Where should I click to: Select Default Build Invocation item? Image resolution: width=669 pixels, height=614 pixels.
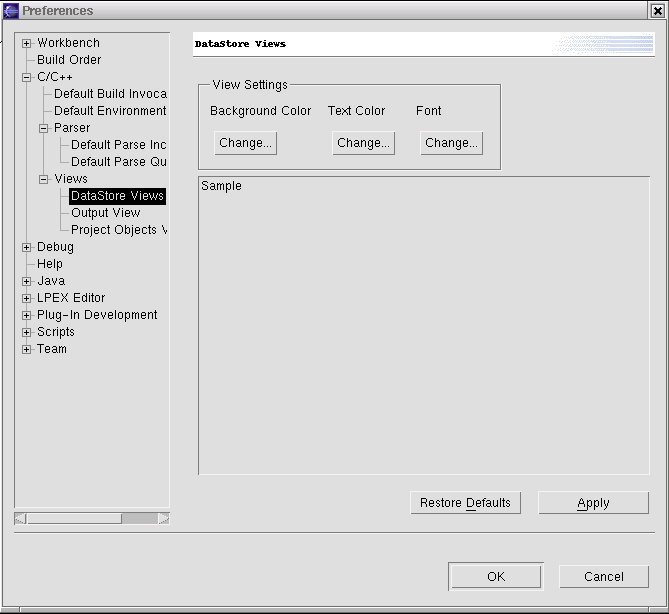pyautogui.click(x=110, y=94)
